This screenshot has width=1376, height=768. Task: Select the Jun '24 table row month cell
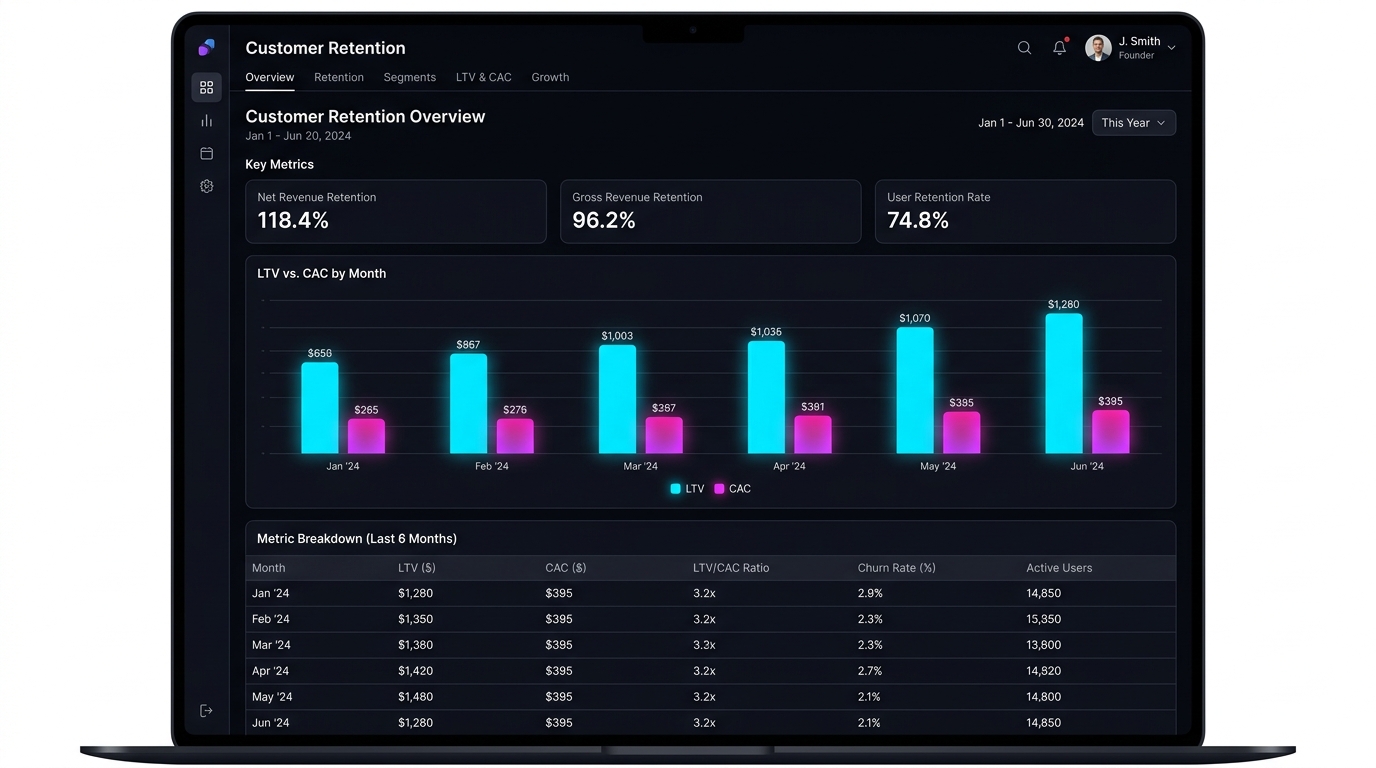point(270,723)
